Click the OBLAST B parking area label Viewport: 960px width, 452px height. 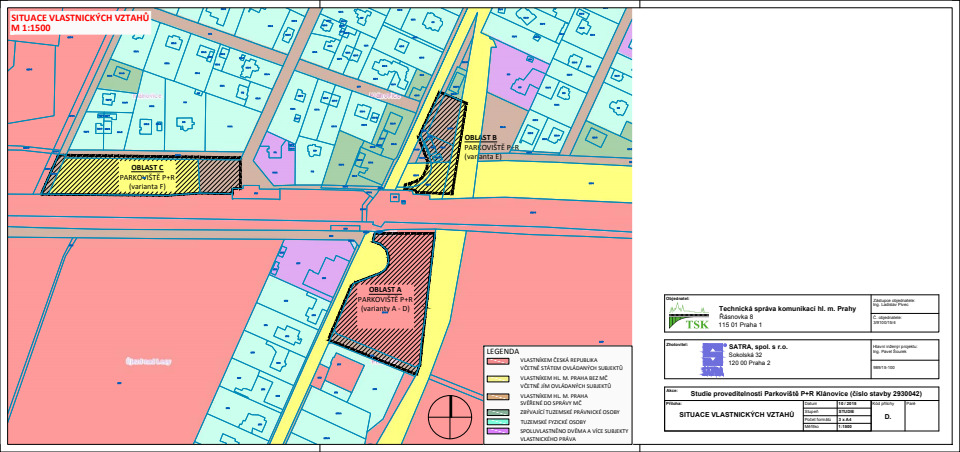[481, 136]
